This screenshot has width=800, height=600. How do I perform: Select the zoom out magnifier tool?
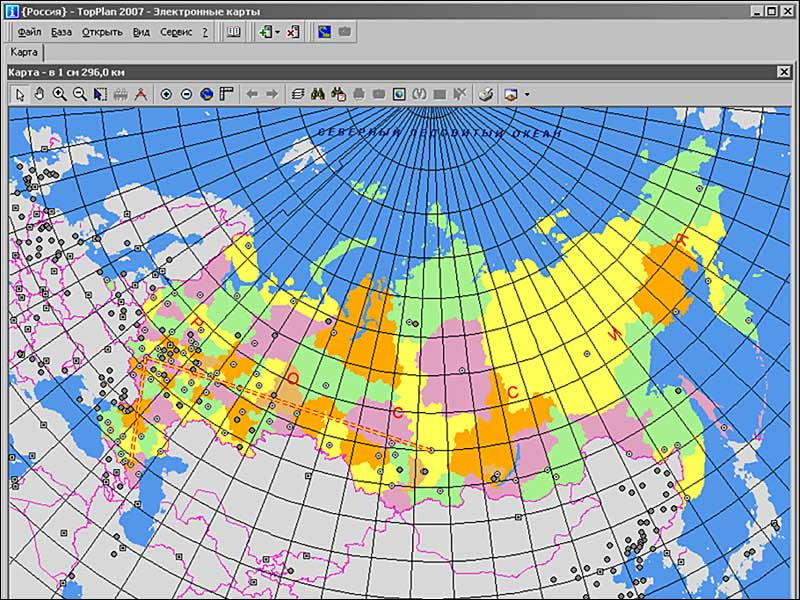(79, 94)
